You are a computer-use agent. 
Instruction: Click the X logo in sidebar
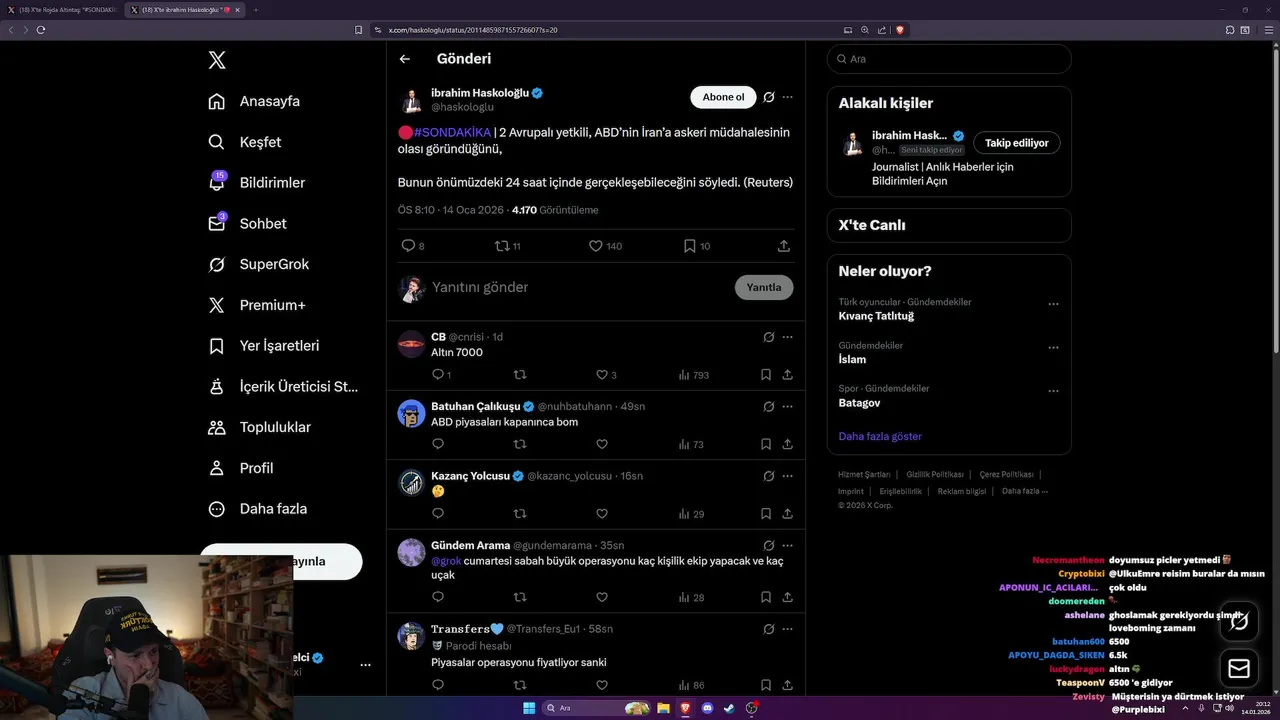pyautogui.click(x=217, y=60)
